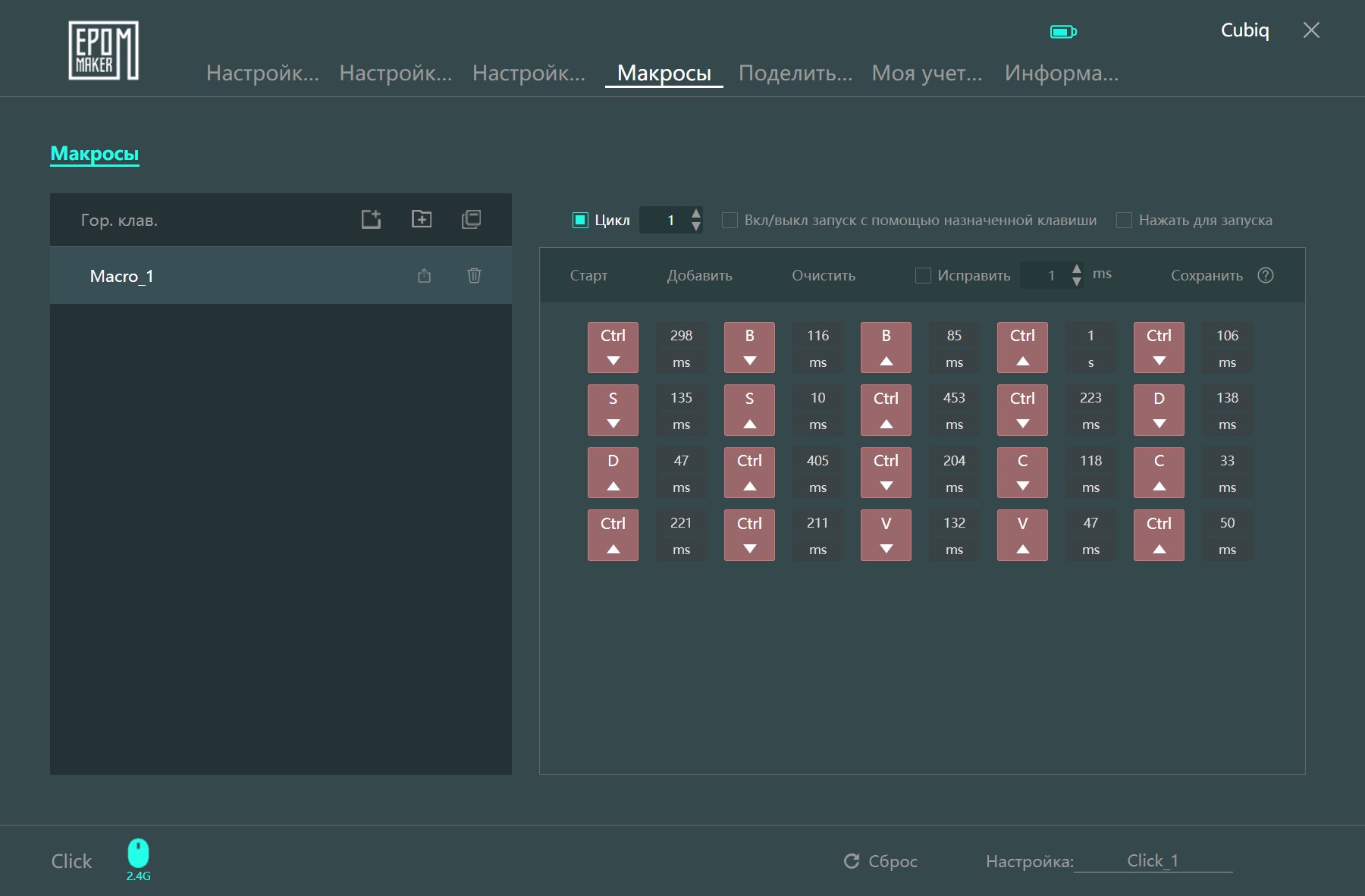Check the Исправить checkbox
The width and height of the screenshot is (1365, 896).
coord(923,275)
